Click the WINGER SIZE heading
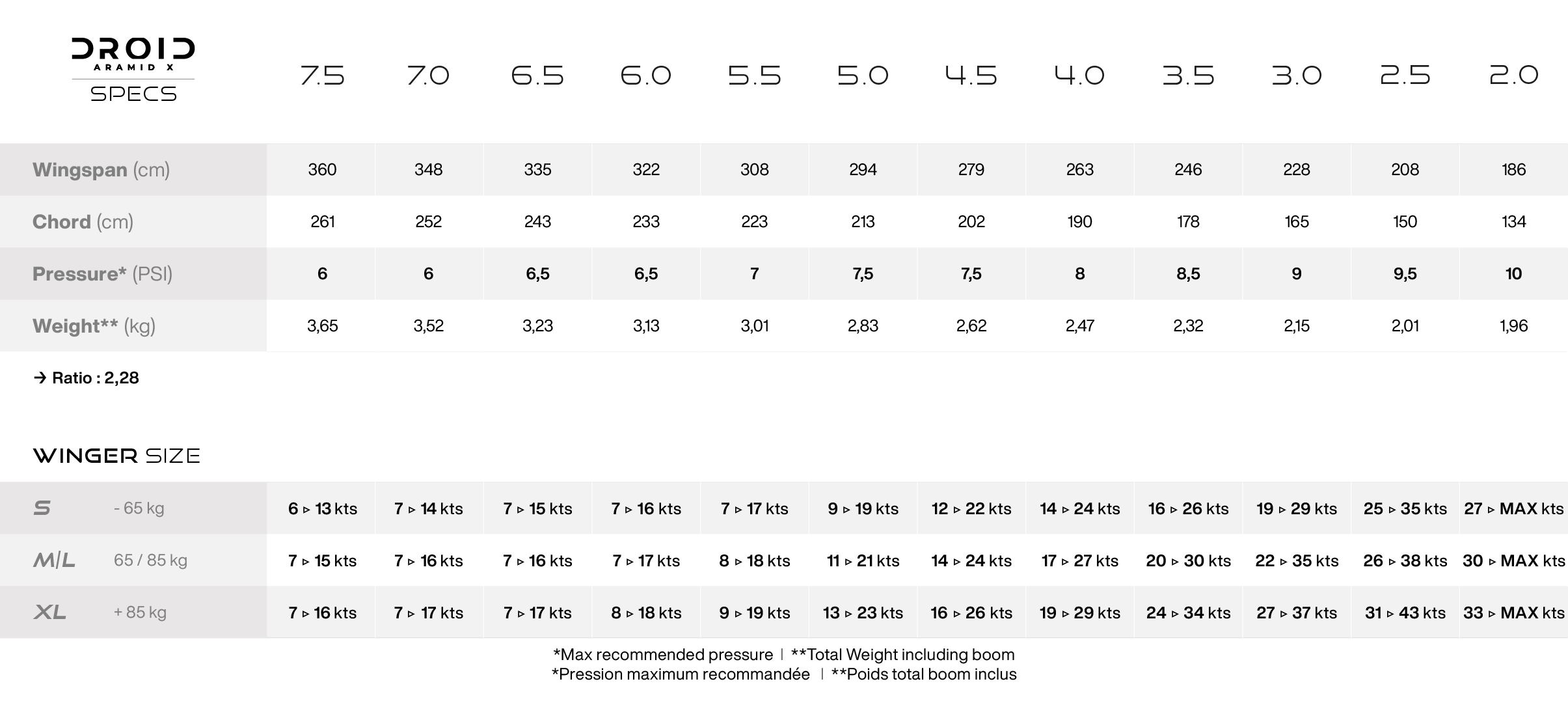Screen dimensions: 1568x703 [x=116, y=456]
